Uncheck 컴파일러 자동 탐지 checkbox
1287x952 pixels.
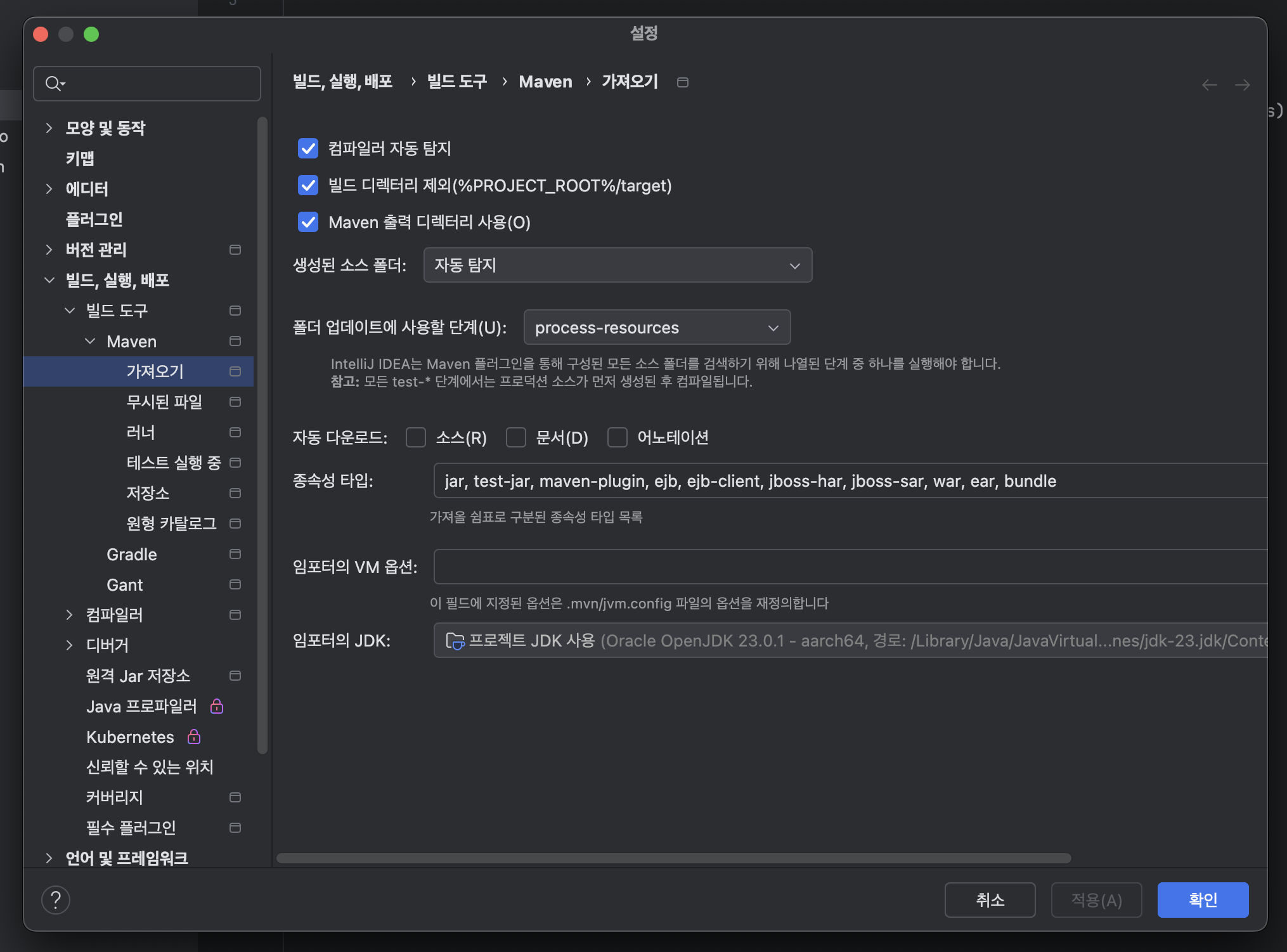[308, 148]
